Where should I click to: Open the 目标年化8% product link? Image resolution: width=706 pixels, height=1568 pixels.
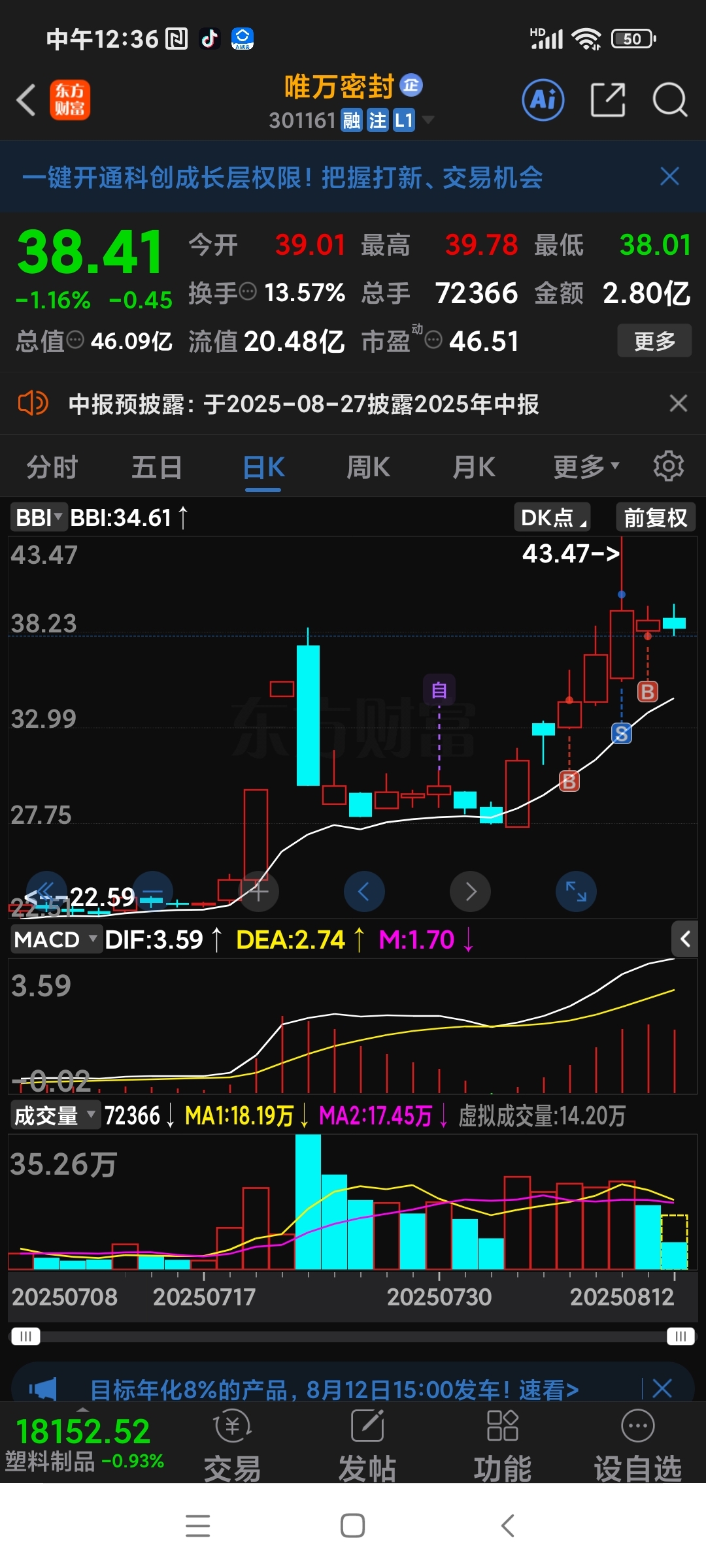pos(334,1390)
